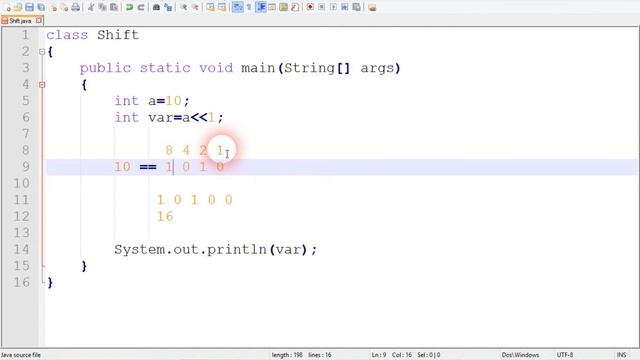Click the Copy toolbar icon
The height and width of the screenshot is (360, 640).
pyautogui.click(x=102, y=7)
